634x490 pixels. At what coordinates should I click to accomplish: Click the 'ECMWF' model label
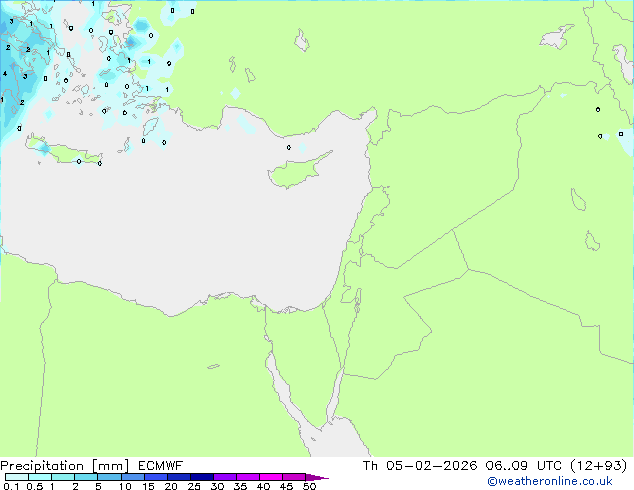pos(161,466)
